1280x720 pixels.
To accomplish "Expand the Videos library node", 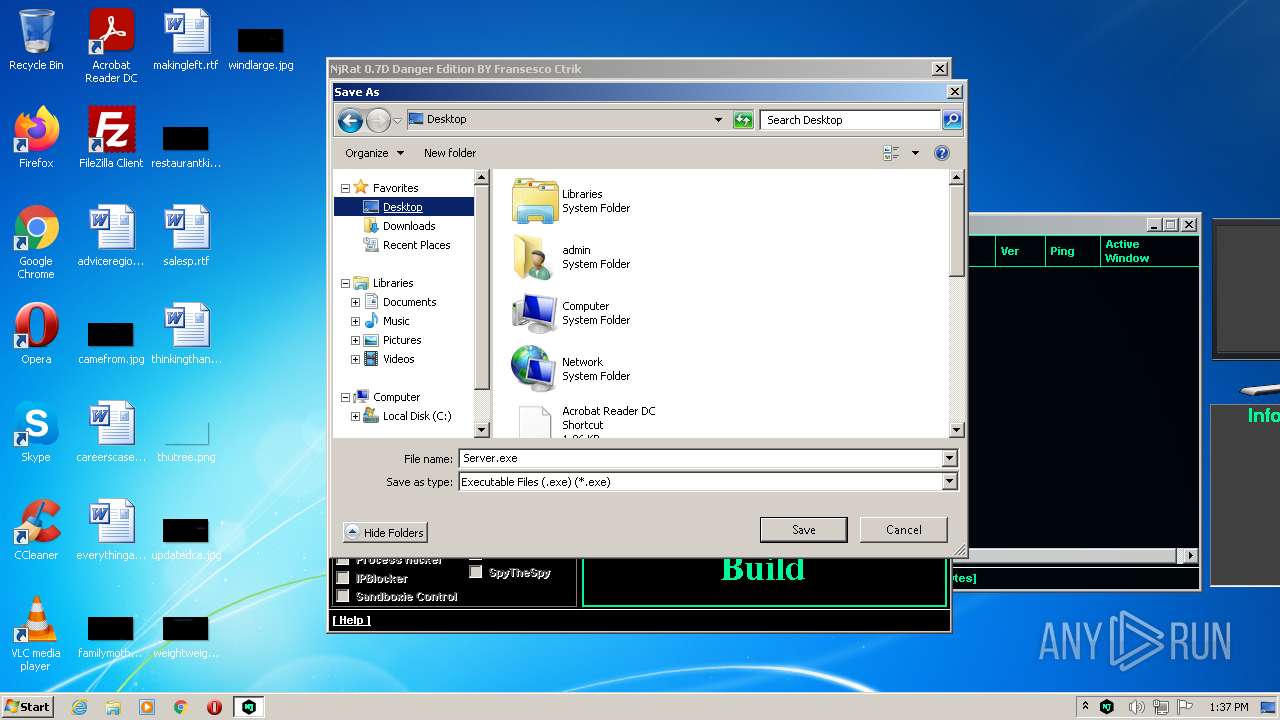I will (x=355, y=359).
